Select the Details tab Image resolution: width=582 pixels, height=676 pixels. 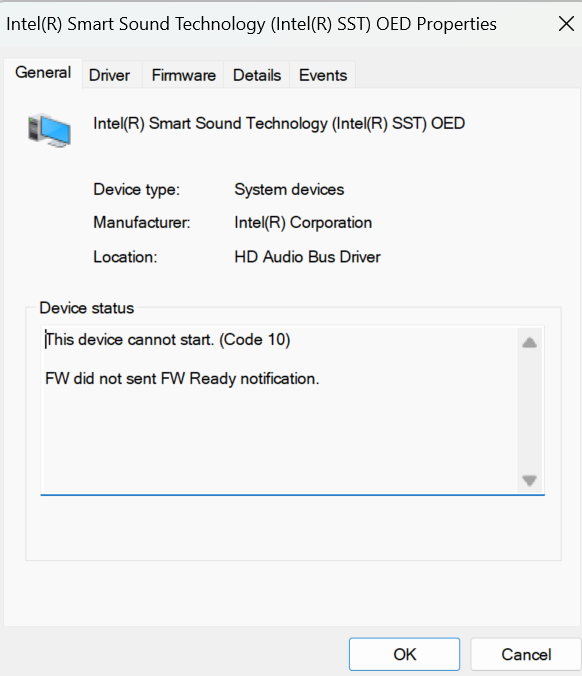257,75
